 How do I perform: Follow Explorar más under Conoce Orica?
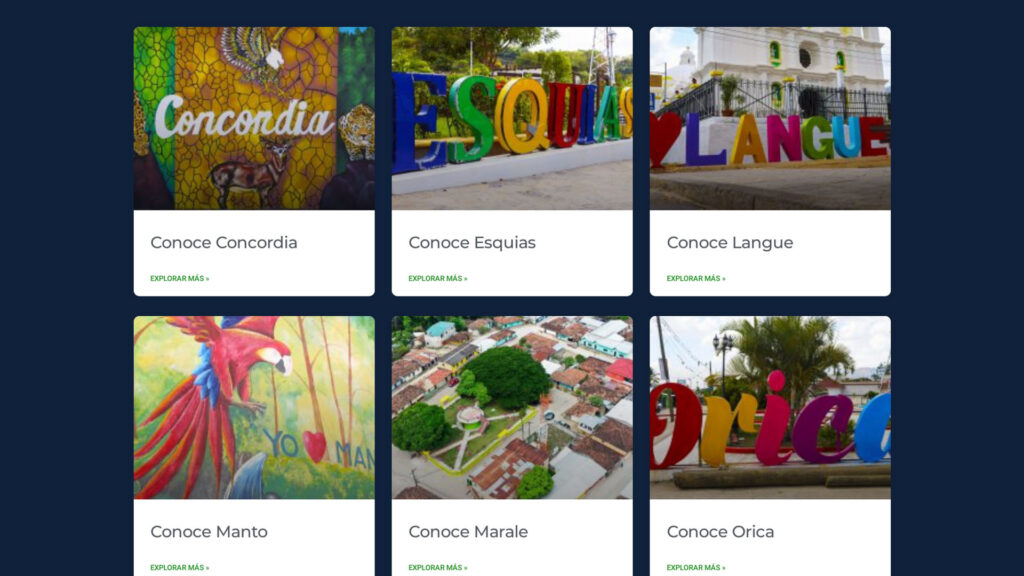click(x=696, y=568)
